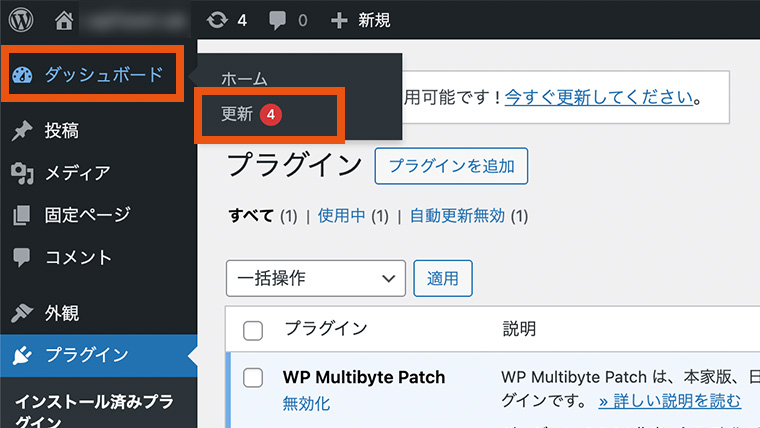Click the 固定ページ pages icon
This screenshot has width=760, height=428.
coord(21,215)
